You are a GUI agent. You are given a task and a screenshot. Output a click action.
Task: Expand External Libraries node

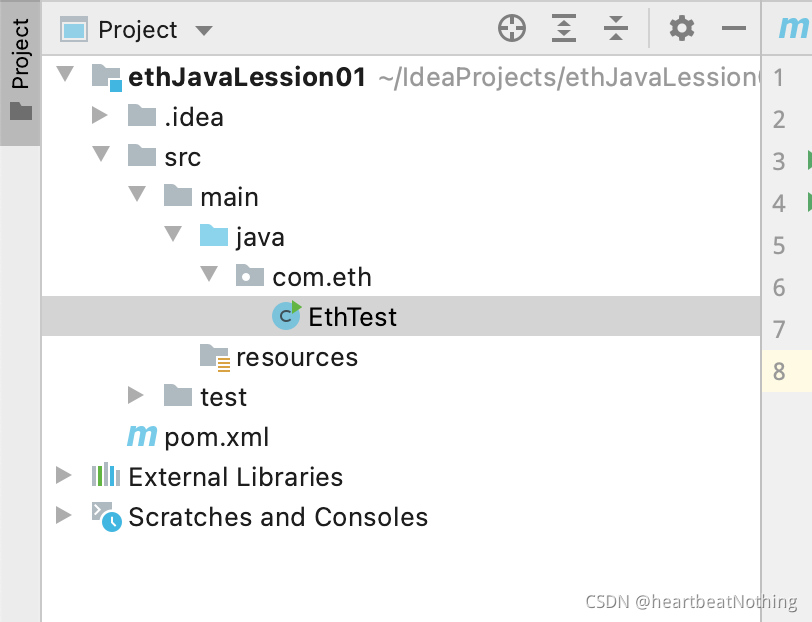[x=64, y=475]
